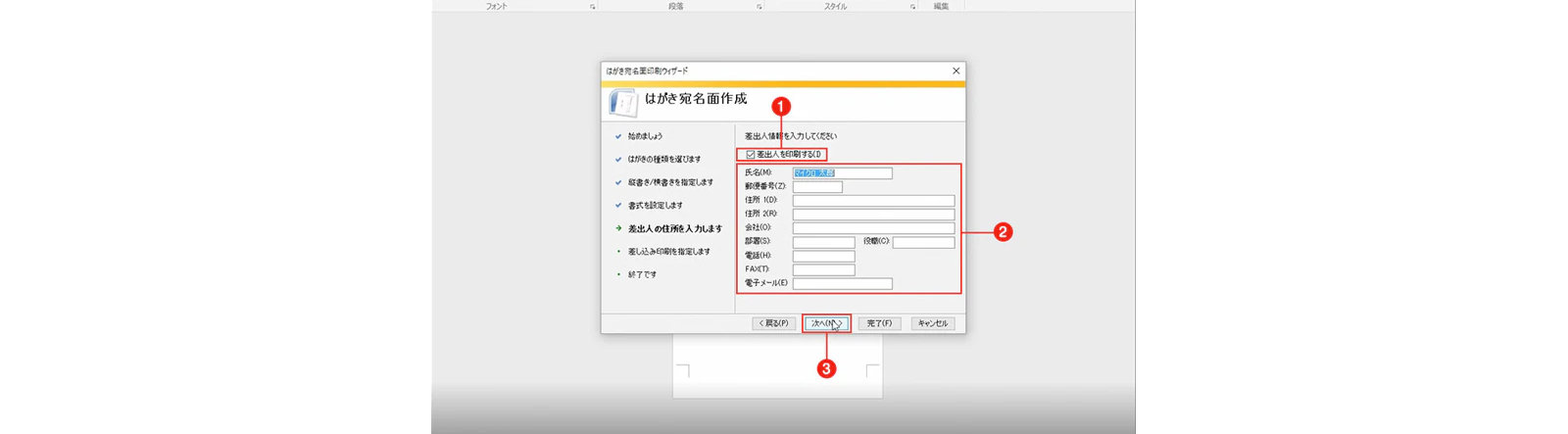Click the 氏名 name input field
Image resolution: width=1568 pixels, height=434 pixels.
842,173
